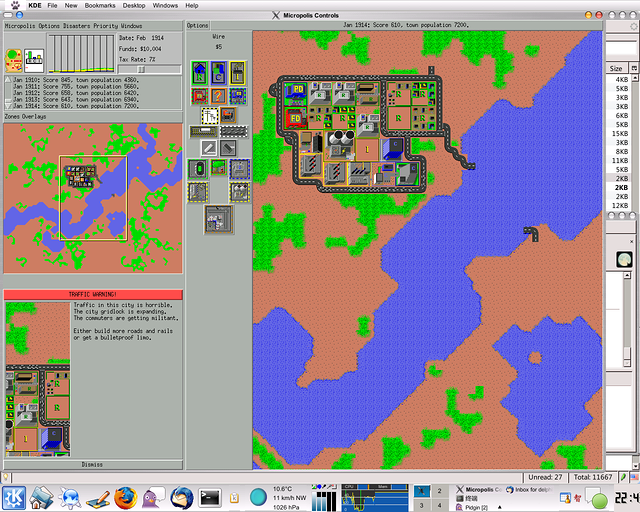Click the Tax Rate slider
The height and width of the screenshot is (512, 640).
(142, 69)
